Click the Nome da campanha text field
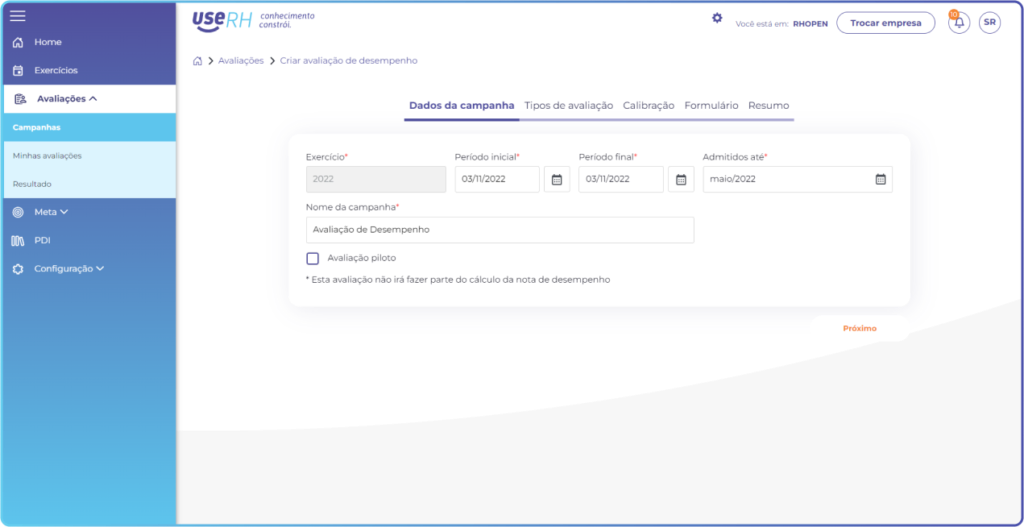Image resolution: width=1024 pixels, height=527 pixels. coord(500,230)
